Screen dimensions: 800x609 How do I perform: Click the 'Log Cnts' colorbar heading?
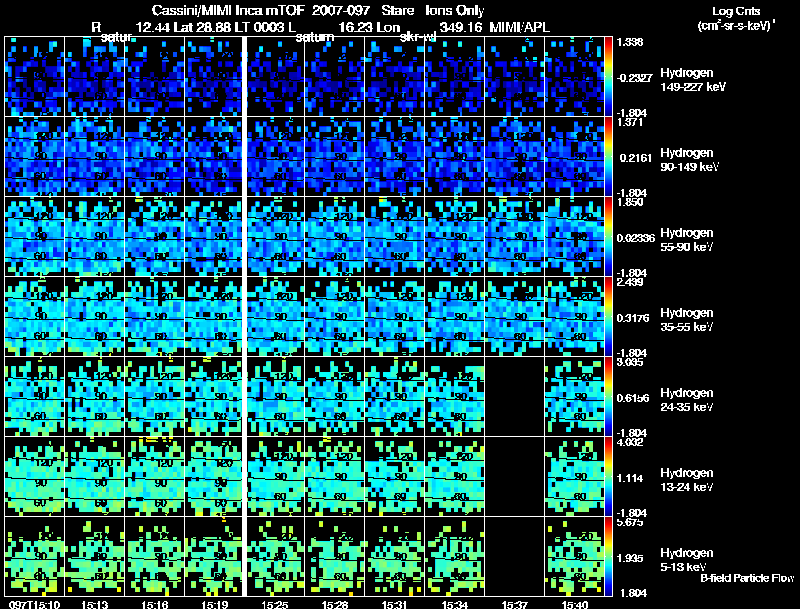[736, 11]
